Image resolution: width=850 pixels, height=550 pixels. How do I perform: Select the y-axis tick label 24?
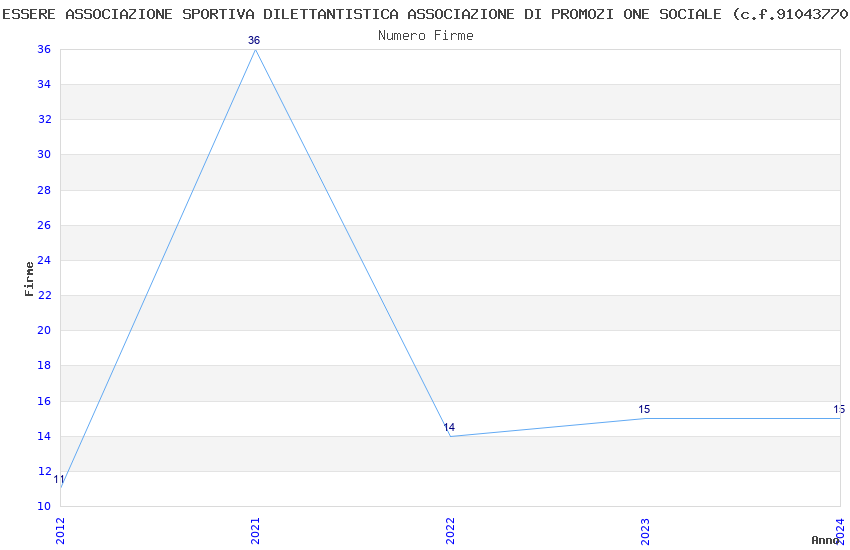pyautogui.click(x=44, y=260)
